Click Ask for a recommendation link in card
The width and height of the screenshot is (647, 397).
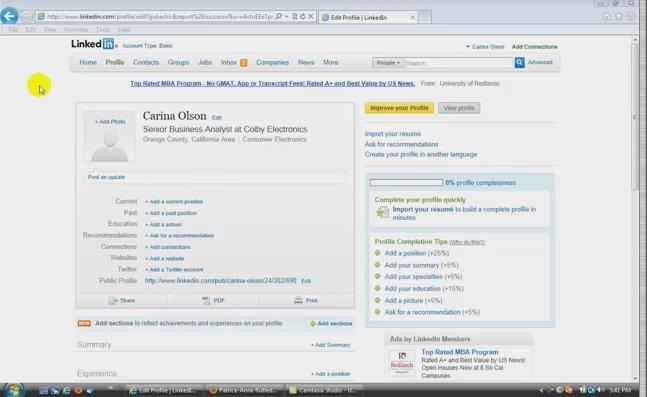(x=179, y=236)
